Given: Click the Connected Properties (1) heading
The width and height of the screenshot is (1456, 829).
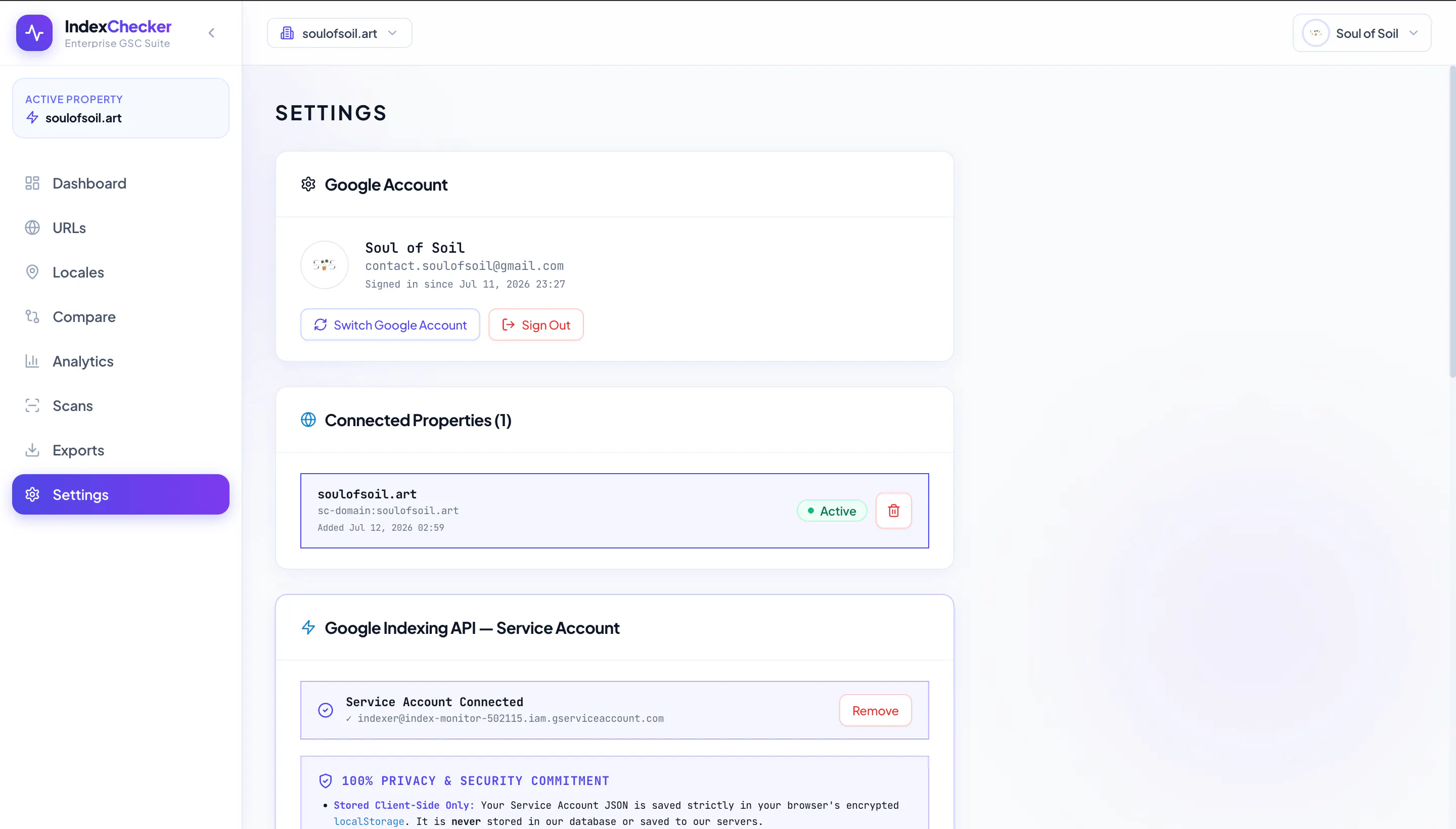Looking at the screenshot, I should [418, 420].
